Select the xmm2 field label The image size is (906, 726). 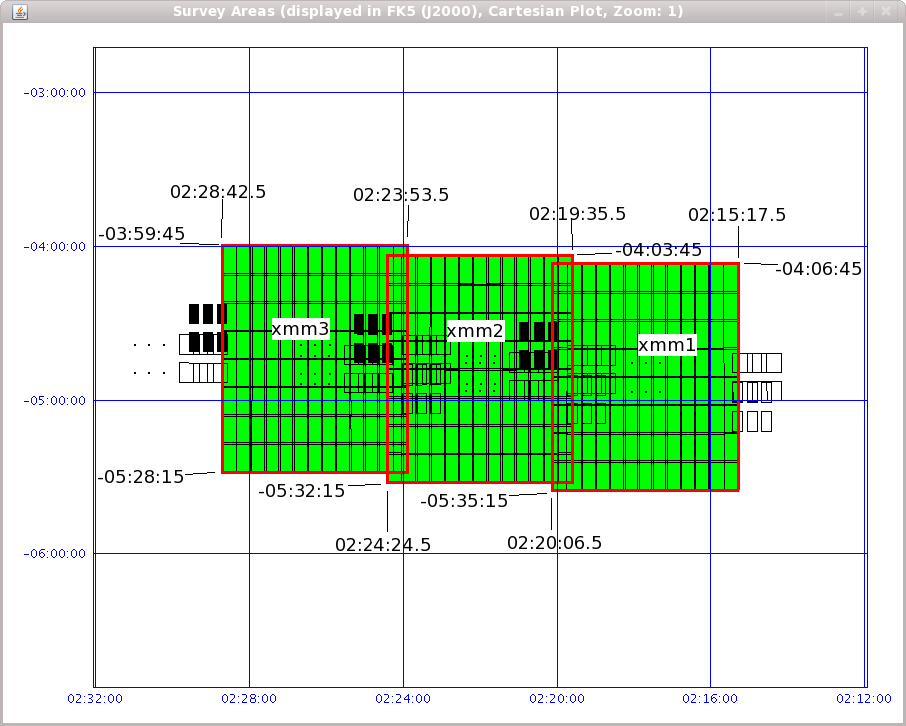coord(475,331)
